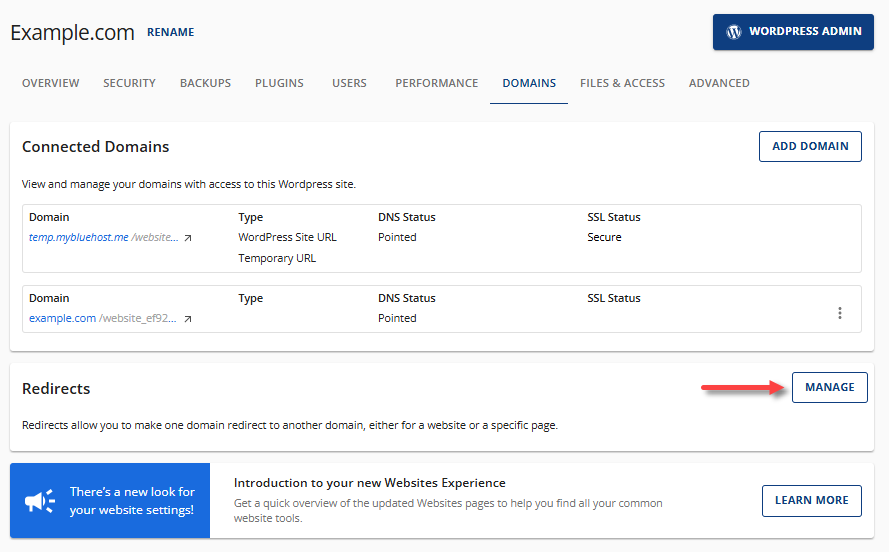
Task: Click the megaphone announcement icon
Action: (x=40, y=501)
